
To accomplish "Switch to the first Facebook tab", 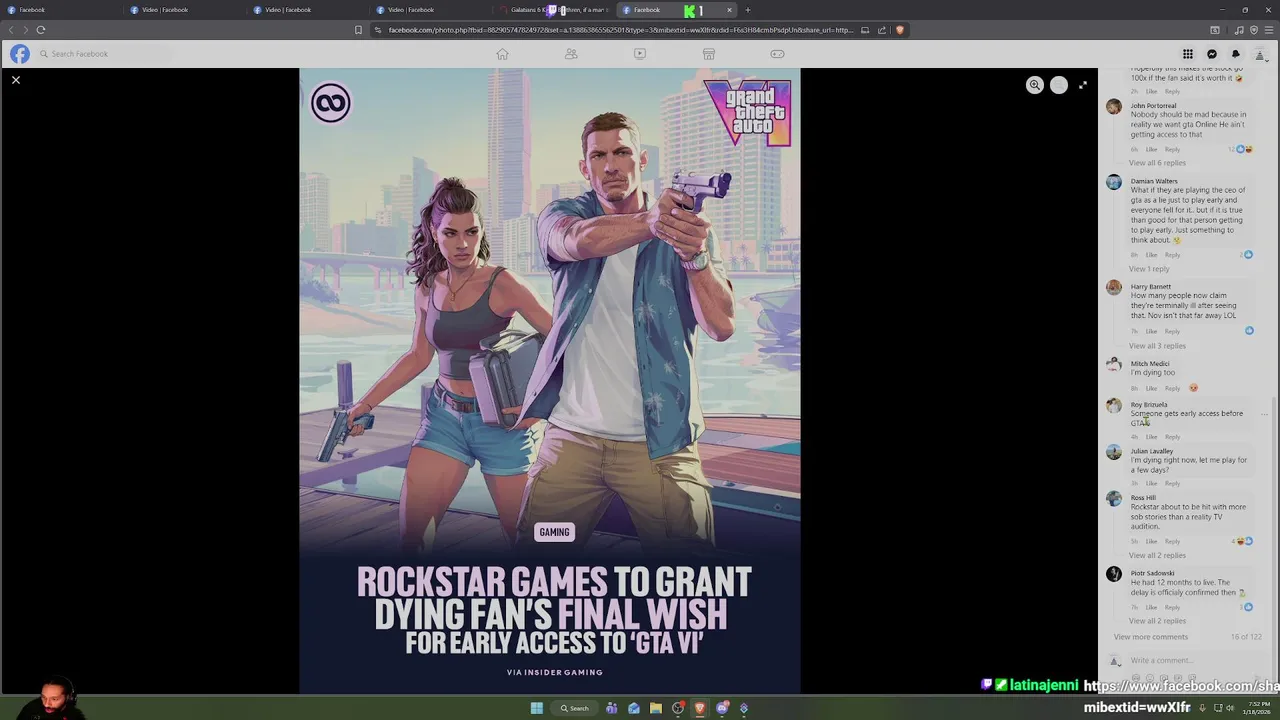I will (60, 10).
